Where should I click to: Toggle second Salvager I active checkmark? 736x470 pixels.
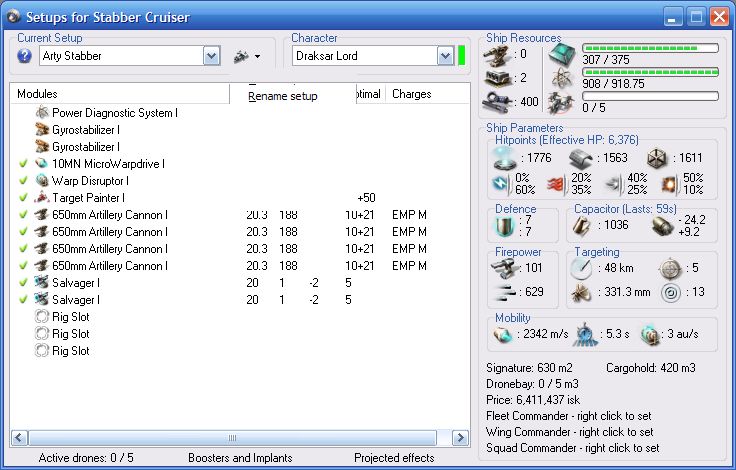(23, 300)
